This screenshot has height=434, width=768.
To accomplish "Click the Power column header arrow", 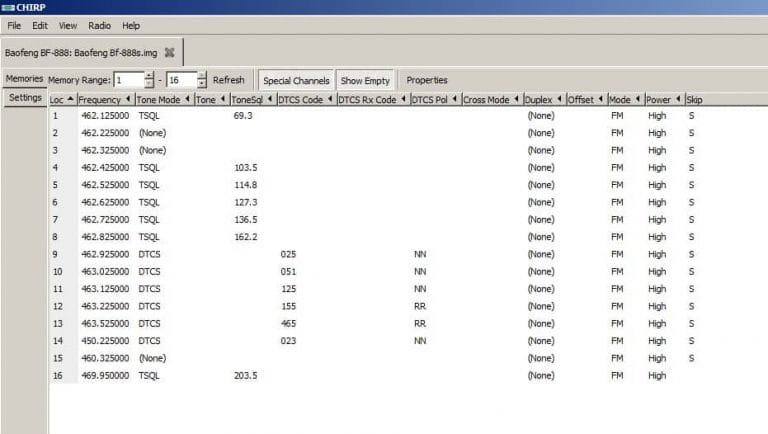I will click(x=678, y=99).
